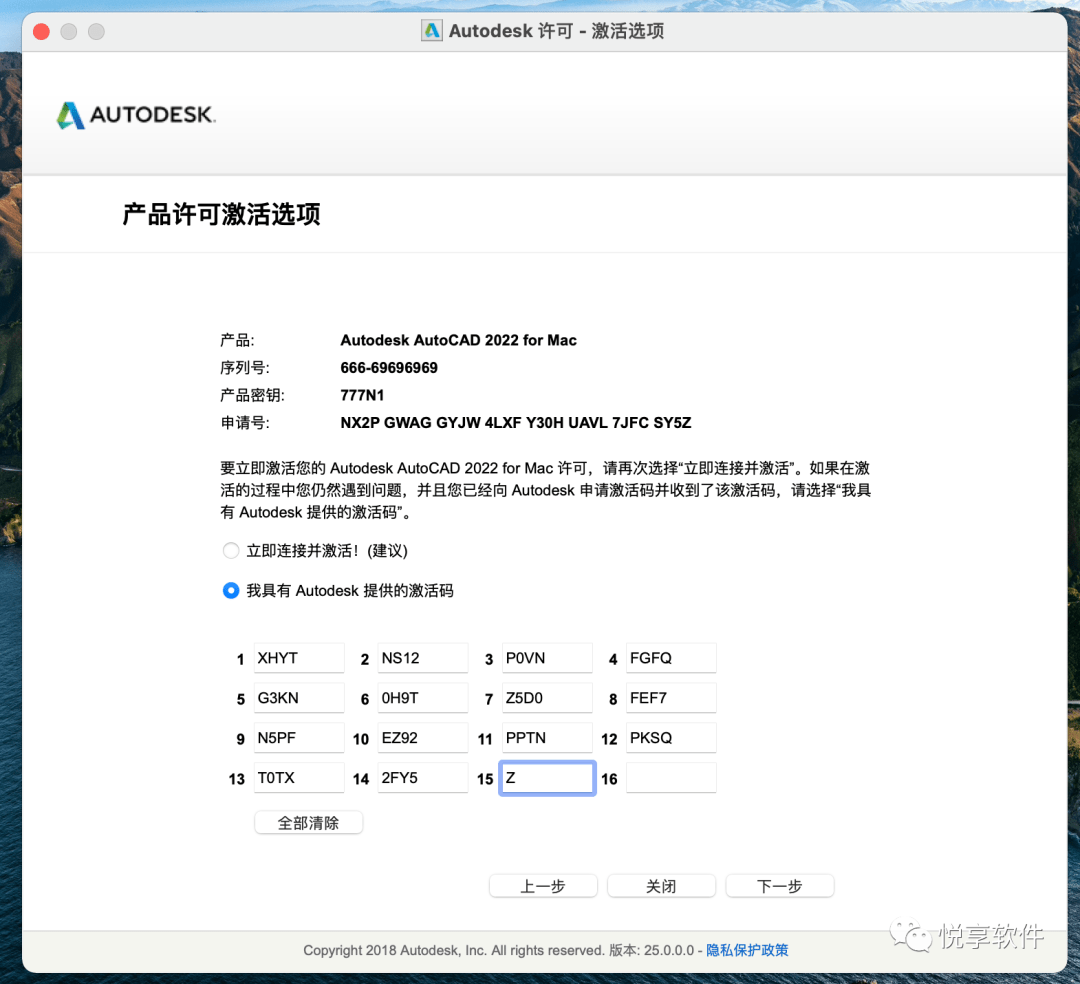Image resolution: width=1080 pixels, height=984 pixels.
Task: Click activation code field 5 containing G3KN
Action: 299,698
